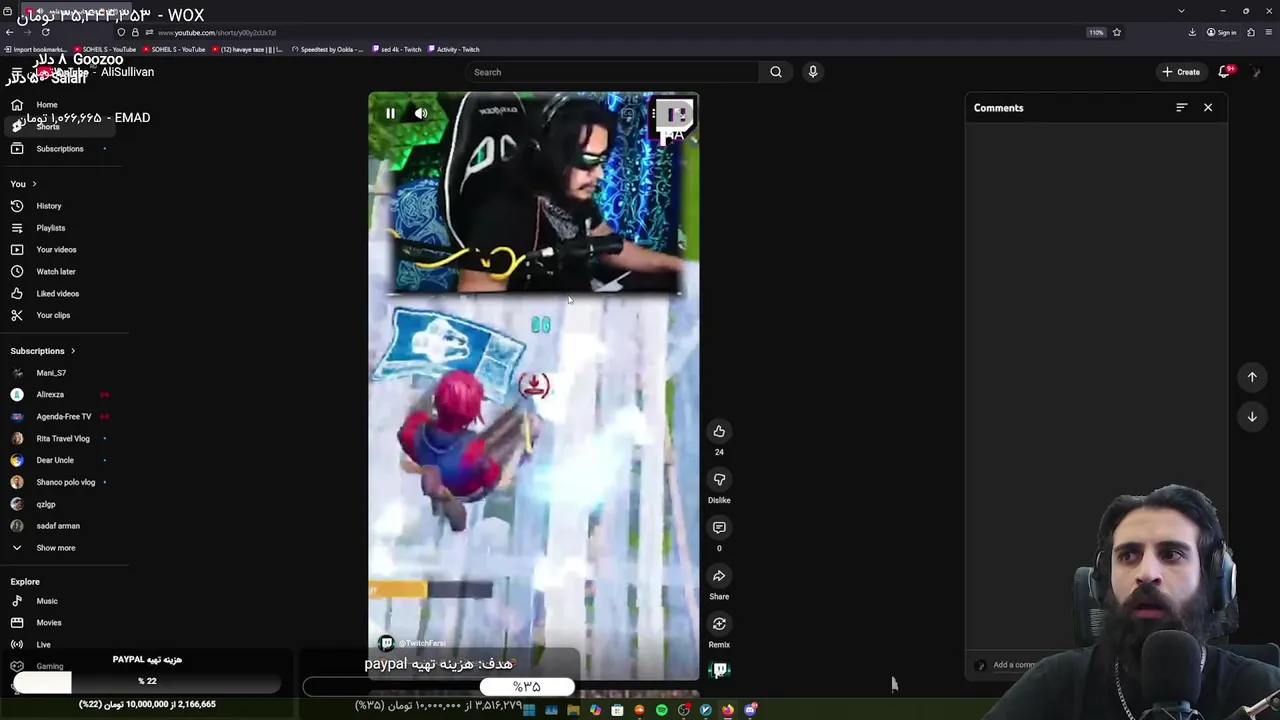
Task: Mute the Shorts video volume
Action: [421, 114]
